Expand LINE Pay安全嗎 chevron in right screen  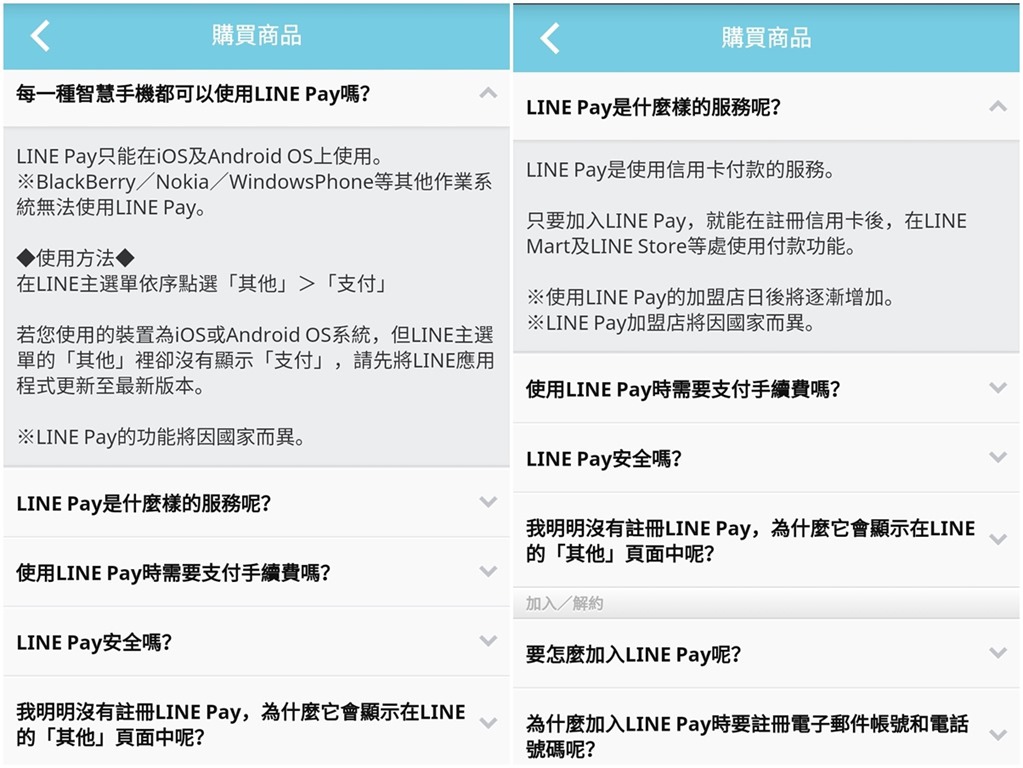[998, 457]
